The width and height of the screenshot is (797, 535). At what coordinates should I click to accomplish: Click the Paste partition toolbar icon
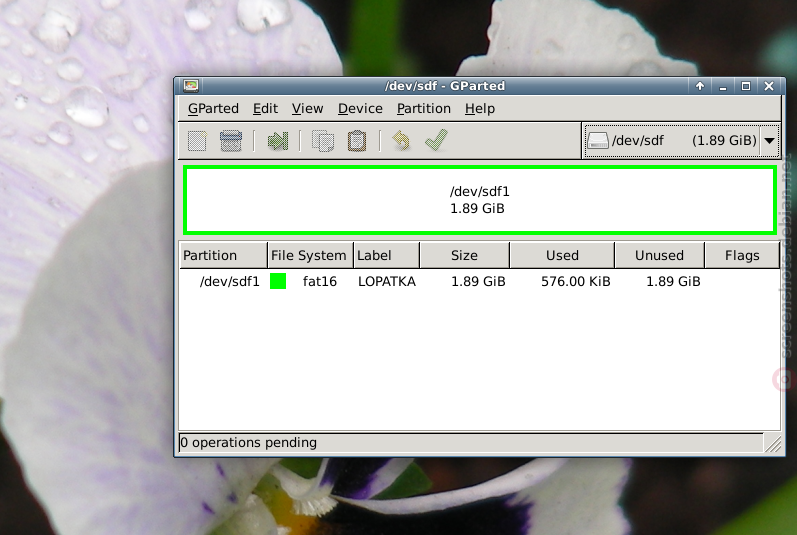(x=357, y=141)
